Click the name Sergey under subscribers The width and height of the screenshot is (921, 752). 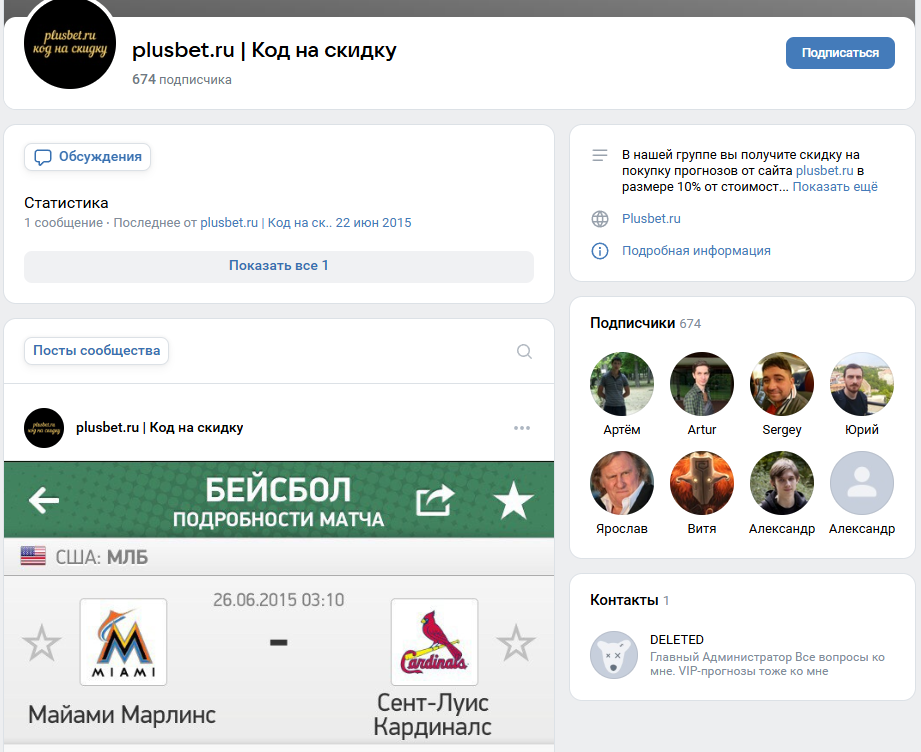point(782,429)
